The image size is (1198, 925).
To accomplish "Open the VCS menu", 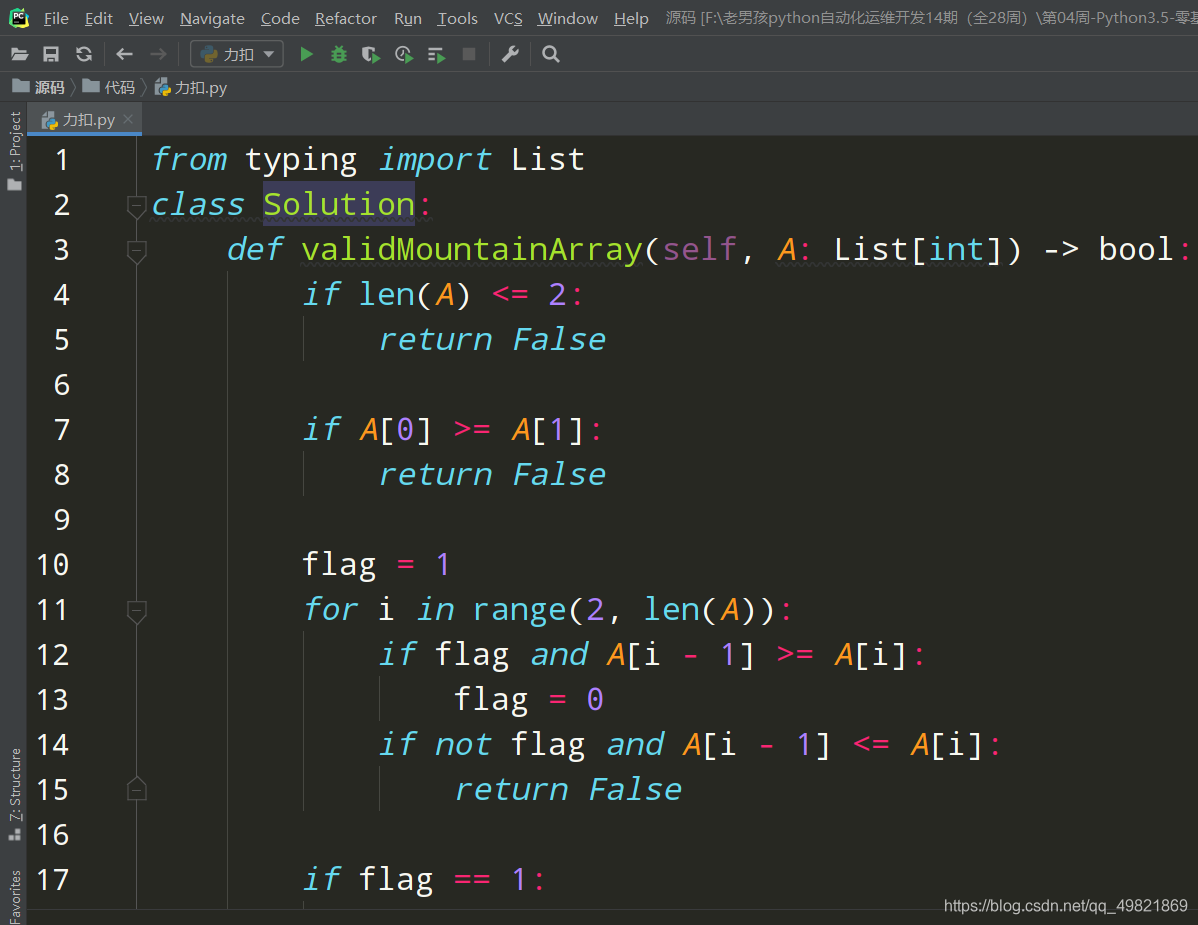I will (507, 18).
